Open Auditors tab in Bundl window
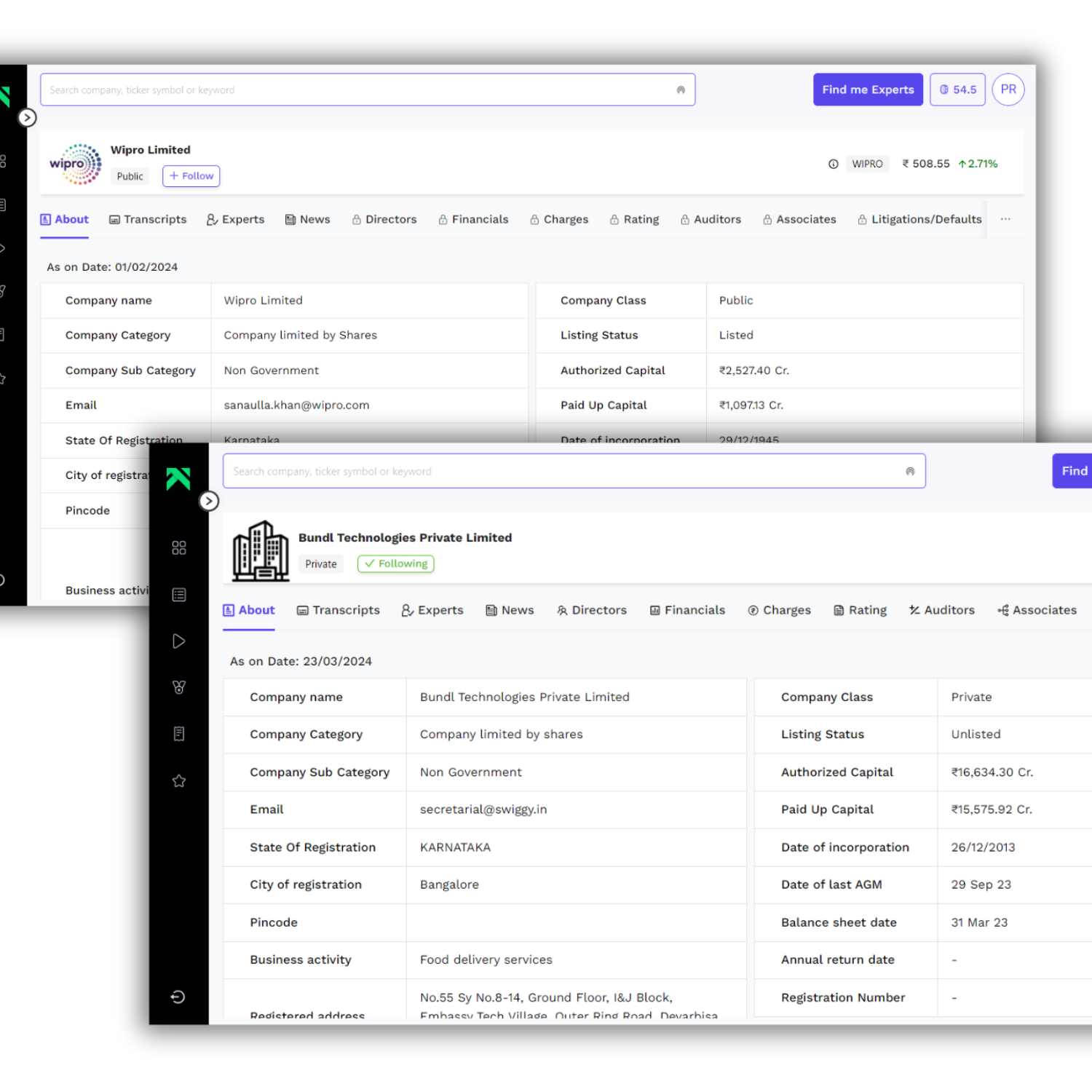 (941, 610)
